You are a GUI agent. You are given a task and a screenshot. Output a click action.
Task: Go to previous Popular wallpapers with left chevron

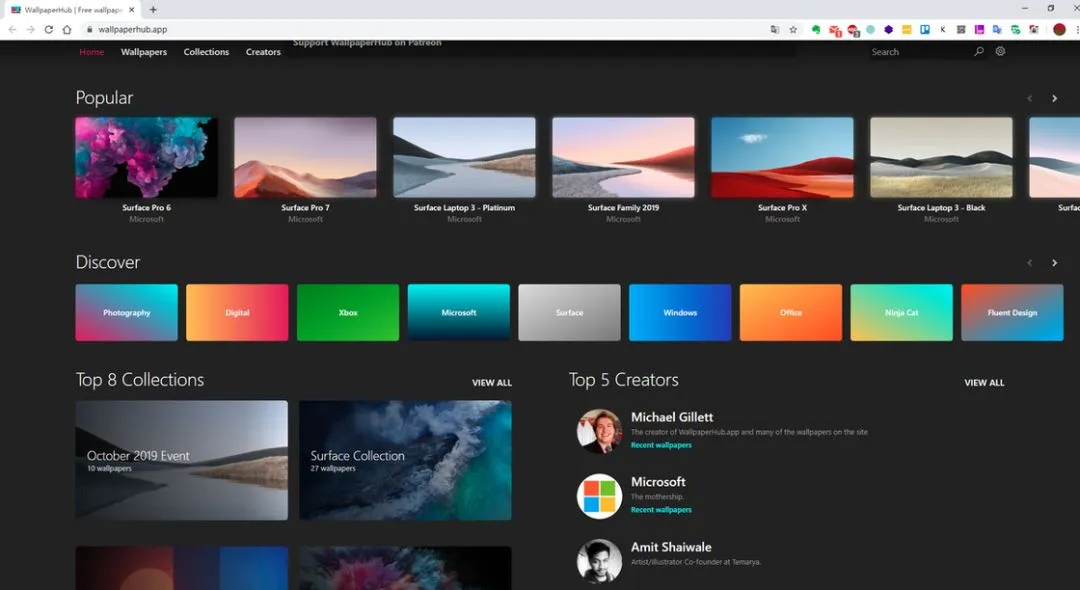pyautogui.click(x=1030, y=98)
